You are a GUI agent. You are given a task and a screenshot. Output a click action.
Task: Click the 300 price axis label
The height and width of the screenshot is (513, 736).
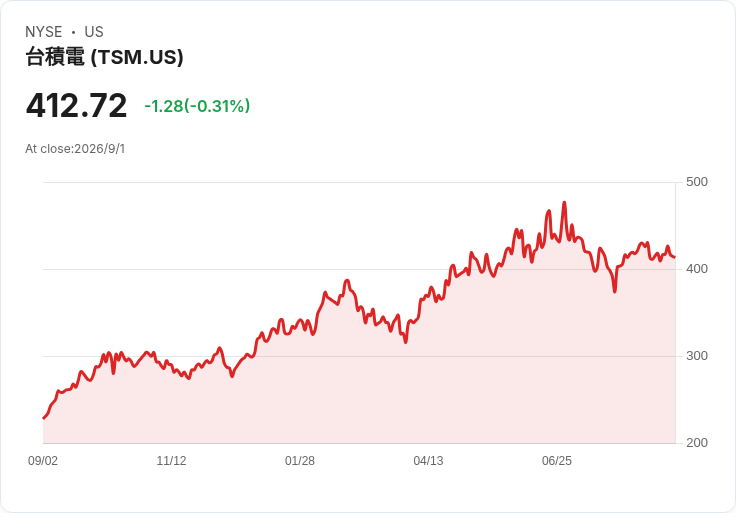[697, 356]
